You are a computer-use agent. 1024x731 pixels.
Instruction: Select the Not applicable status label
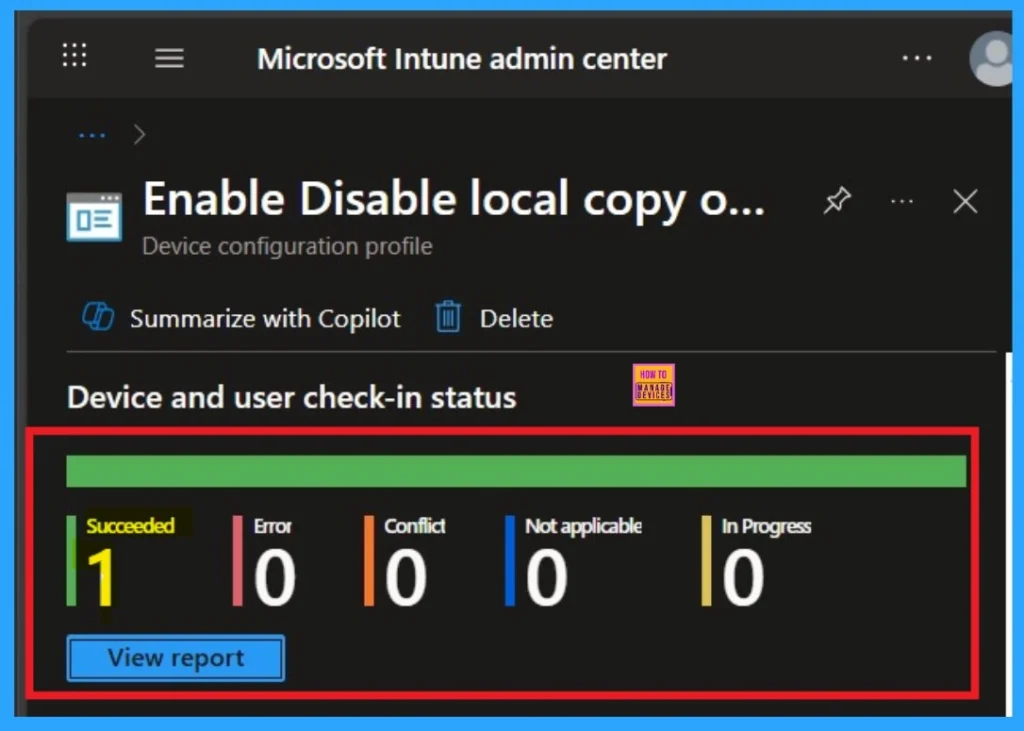(x=583, y=526)
